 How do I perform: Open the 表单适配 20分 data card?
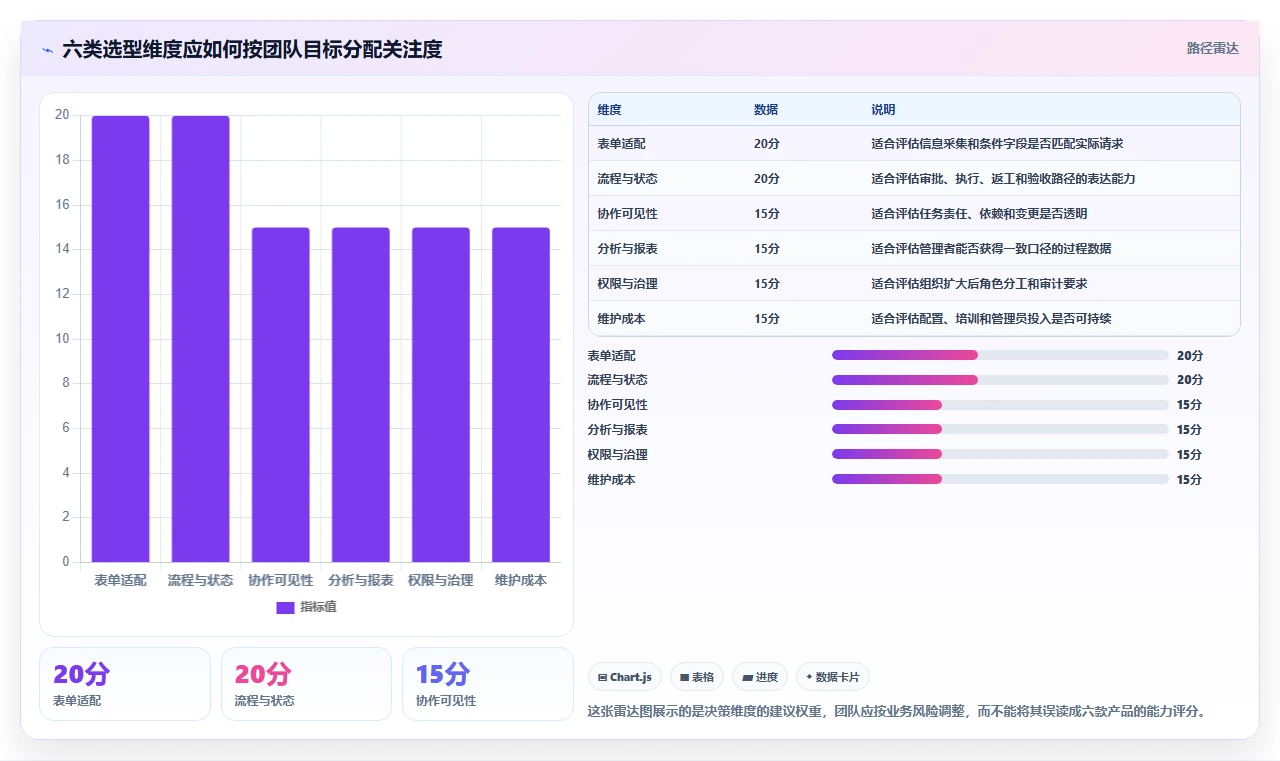(x=125, y=684)
